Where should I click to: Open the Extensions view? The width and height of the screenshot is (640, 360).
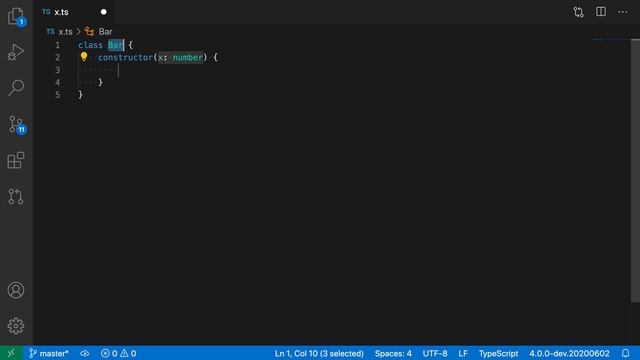click(16, 160)
